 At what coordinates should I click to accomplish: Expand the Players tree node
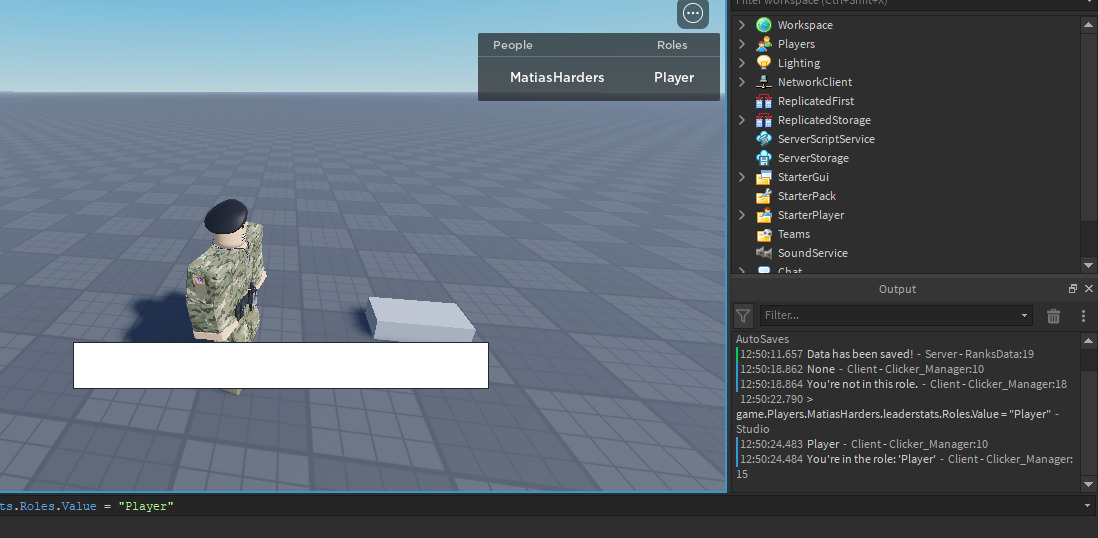coord(742,44)
